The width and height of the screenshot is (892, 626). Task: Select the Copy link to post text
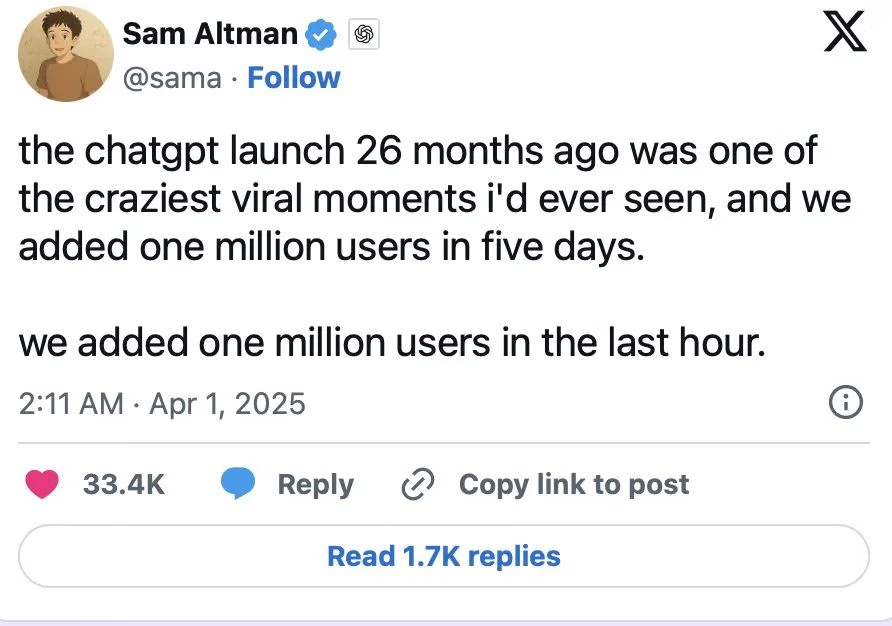click(573, 485)
